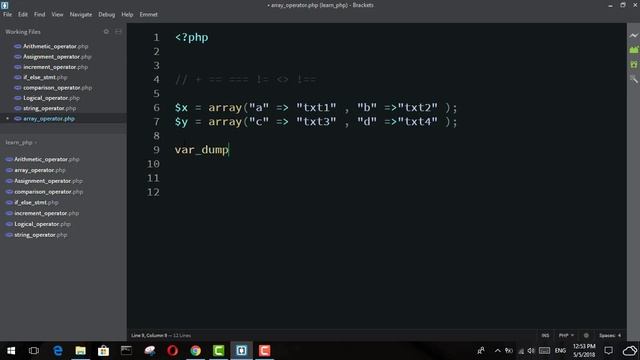
Task: Open if_else_stmt.php in the project tree
Action: click(36, 202)
